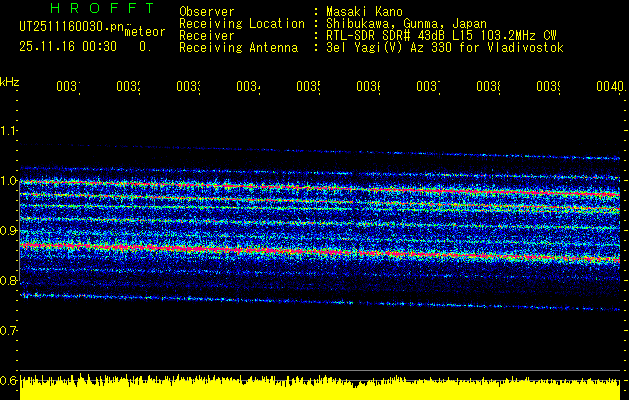Select the 25.11.16 00:30 date stamp

click(x=68, y=47)
